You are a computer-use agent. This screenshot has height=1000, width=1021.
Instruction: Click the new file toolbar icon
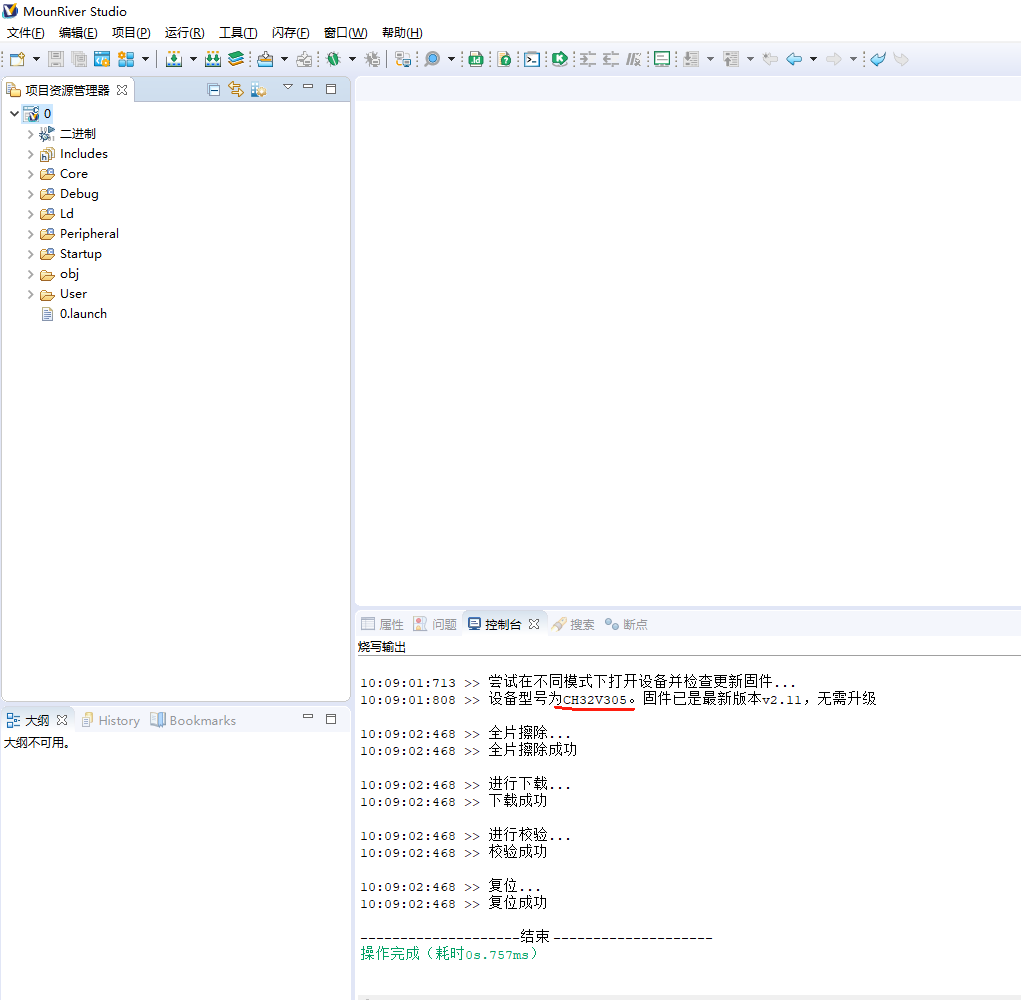(x=17, y=60)
